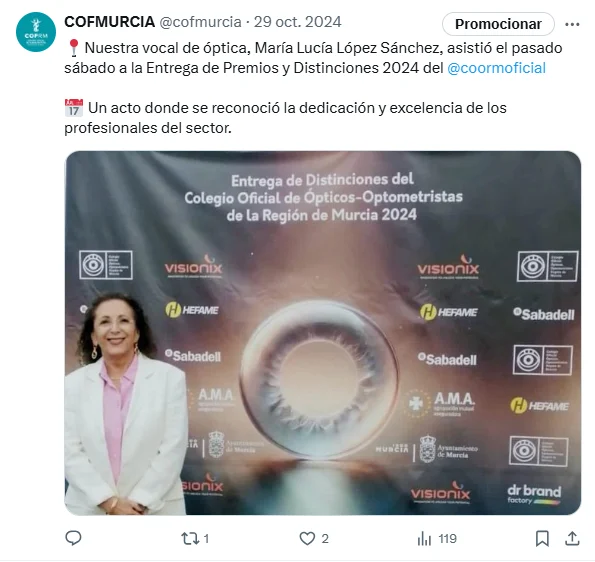Click the reply speech bubble icon
Screen dimensions: 595x562
point(73,538)
